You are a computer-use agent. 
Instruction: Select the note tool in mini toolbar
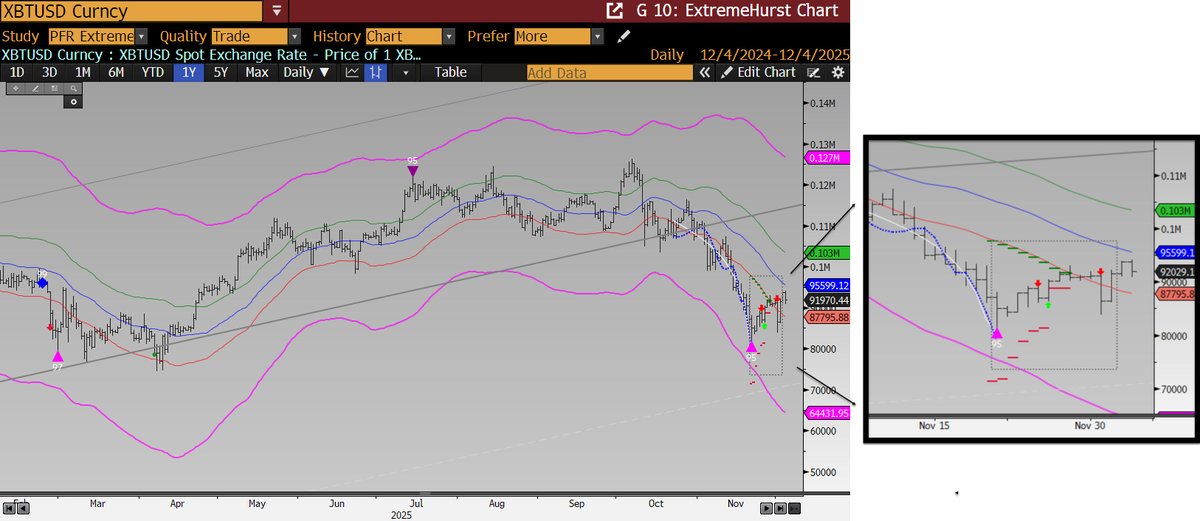[54, 89]
